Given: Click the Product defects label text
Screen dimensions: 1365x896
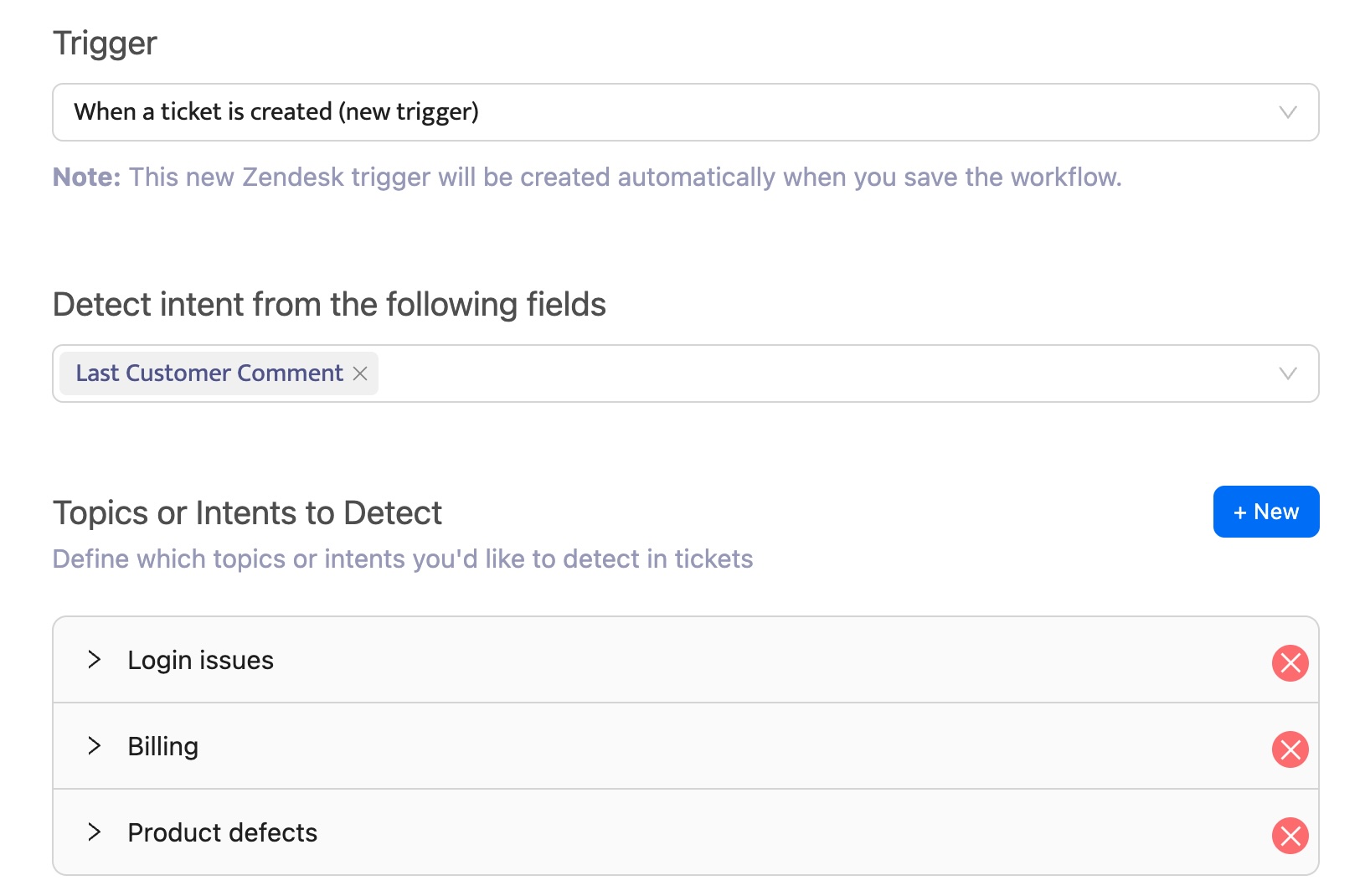Looking at the screenshot, I should pos(222,832).
